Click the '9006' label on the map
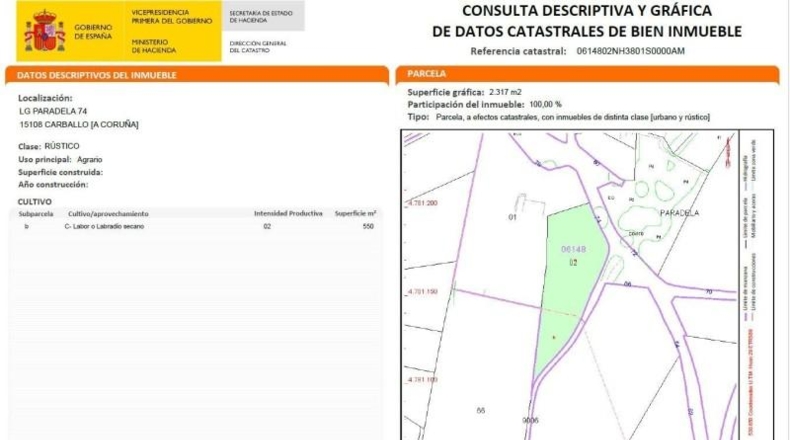Screen dimensions: 790x440 531,420
